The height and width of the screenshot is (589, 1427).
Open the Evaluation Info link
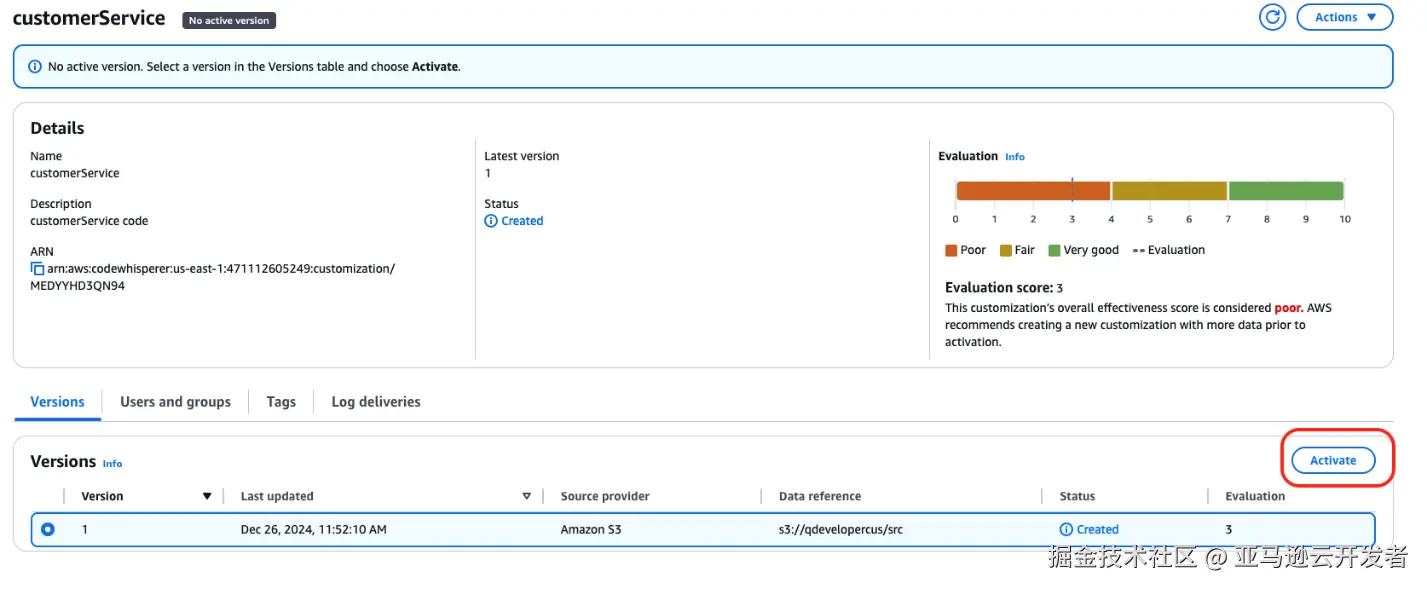tap(1015, 157)
